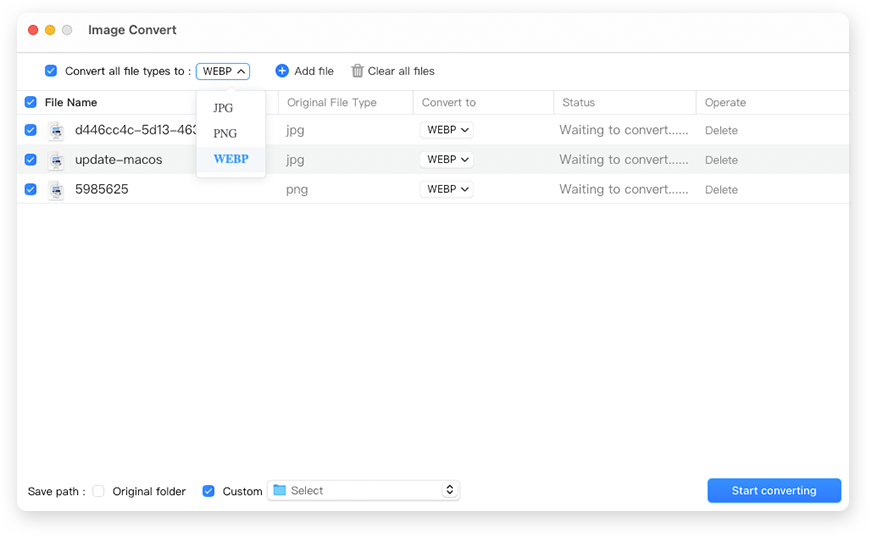This screenshot has height=536, width=870.
Task: Expand the save path Select combo box
Action: [449, 490]
